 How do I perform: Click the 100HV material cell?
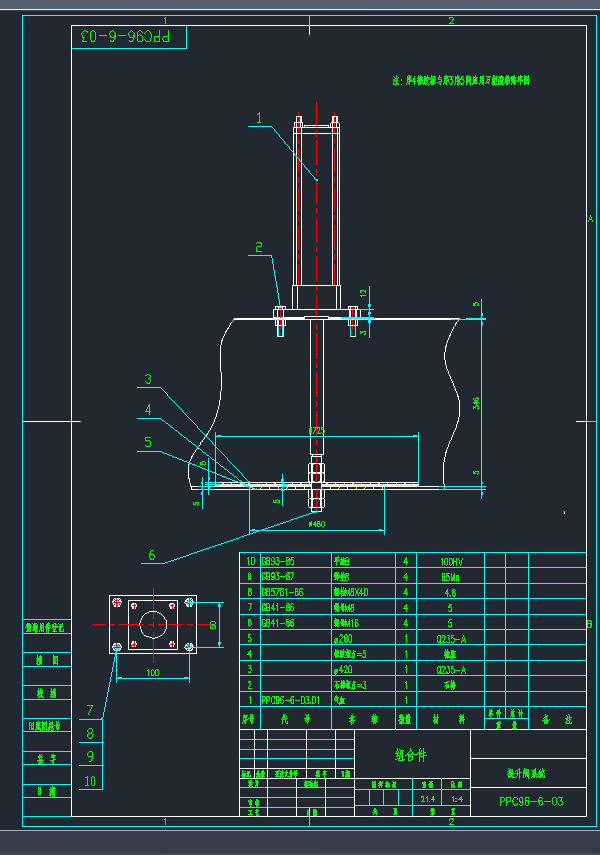click(x=451, y=561)
